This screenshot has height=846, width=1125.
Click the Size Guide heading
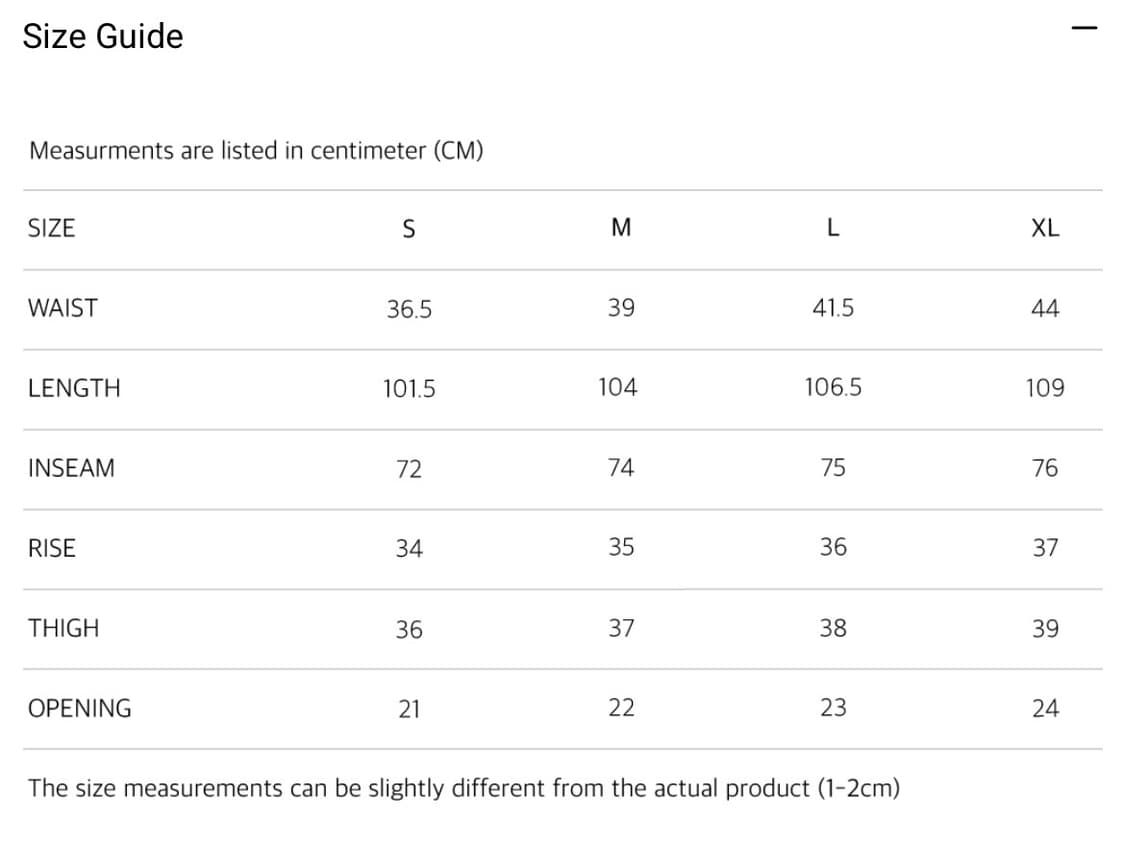[x=103, y=36]
